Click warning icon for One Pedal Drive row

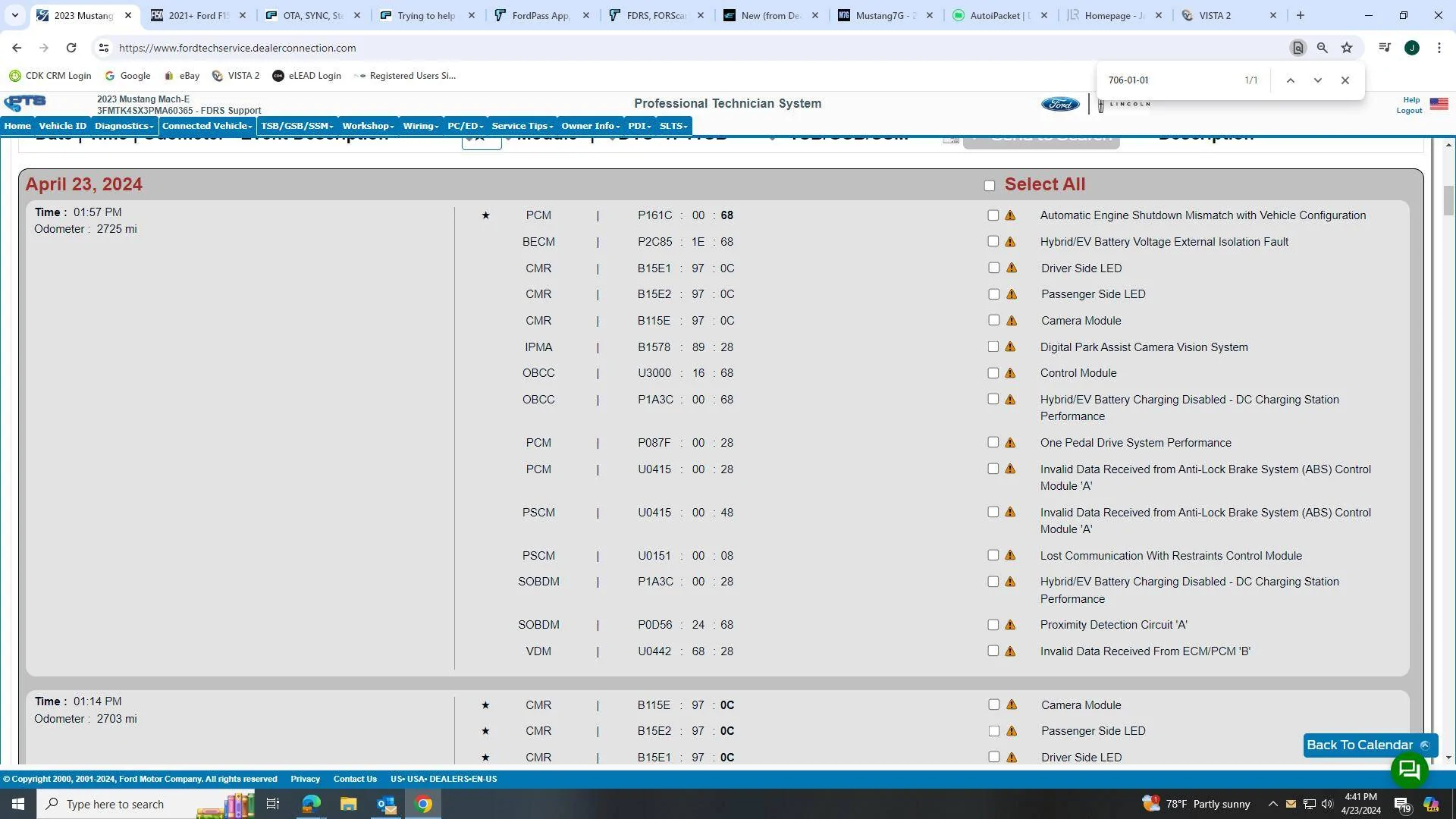[x=1010, y=443]
